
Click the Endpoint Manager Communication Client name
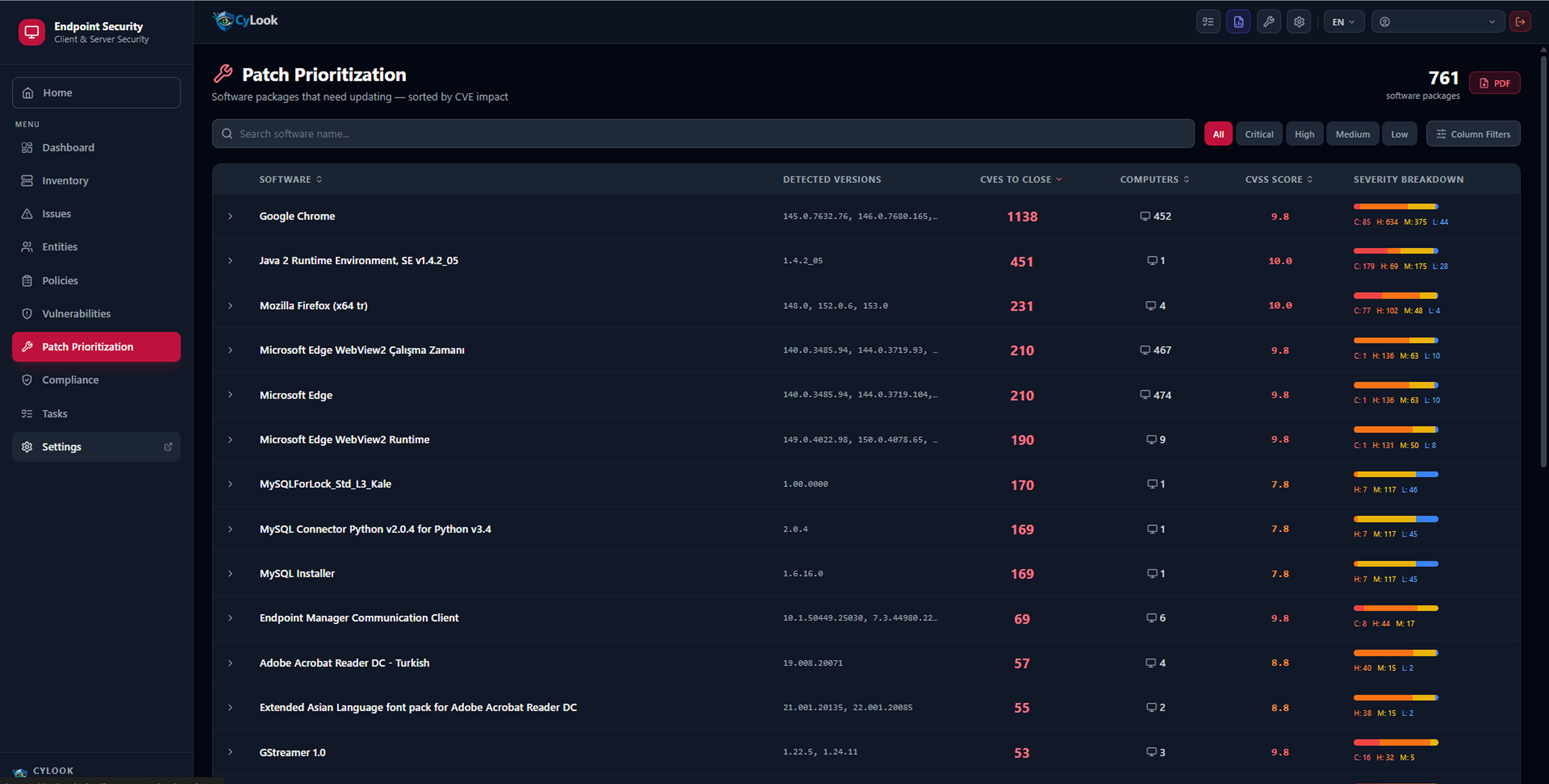tap(359, 618)
